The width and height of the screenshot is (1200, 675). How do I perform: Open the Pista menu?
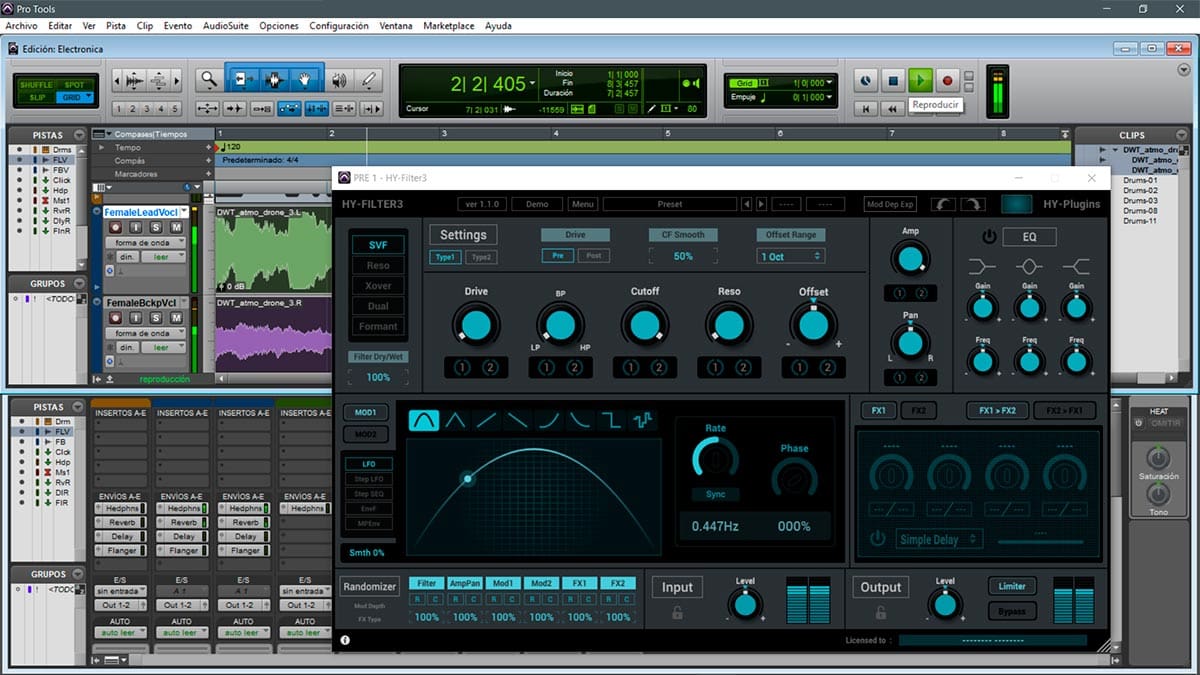[x=116, y=26]
